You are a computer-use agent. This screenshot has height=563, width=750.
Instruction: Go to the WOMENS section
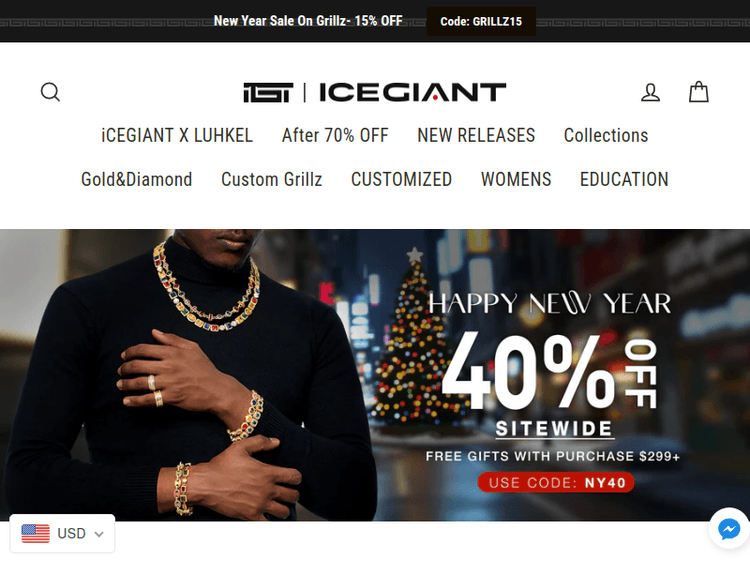pyautogui.click(x=516, y=179)
